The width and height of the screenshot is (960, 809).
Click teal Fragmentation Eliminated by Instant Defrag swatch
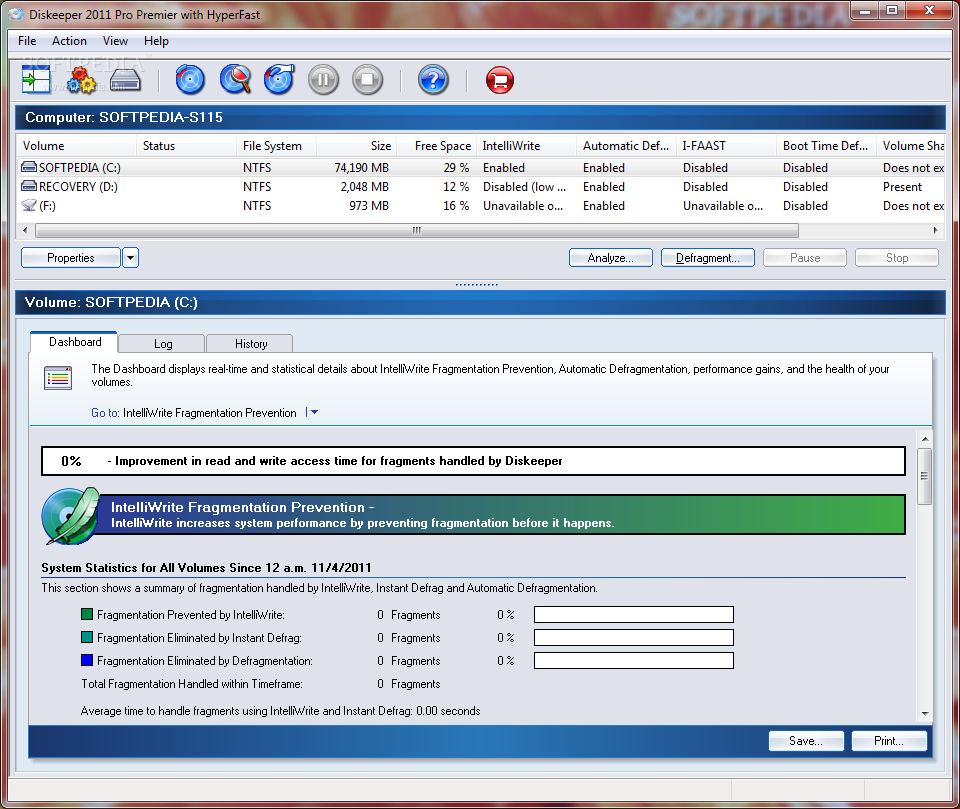click(87, 637)
